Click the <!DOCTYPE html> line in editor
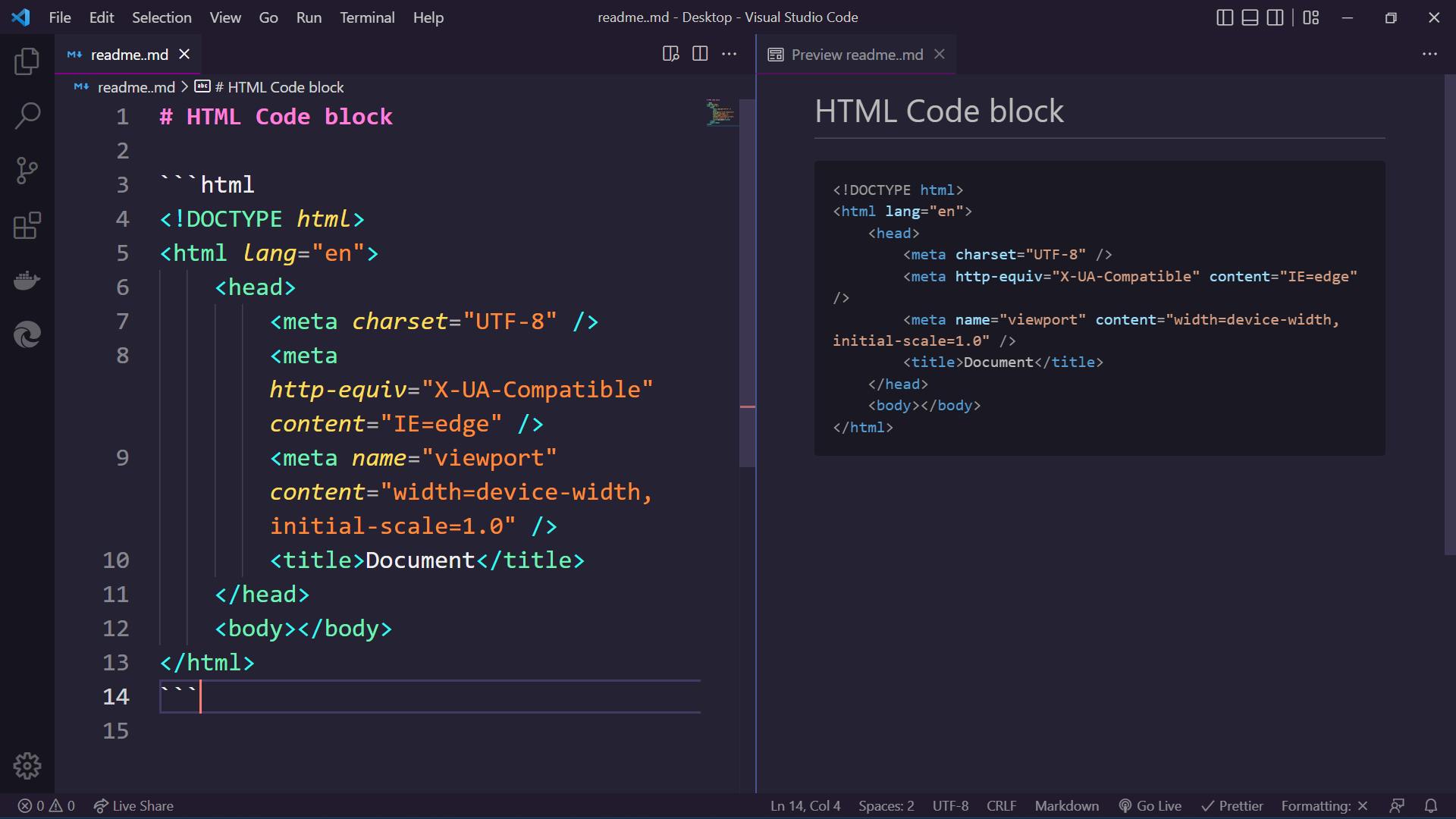Screen dimensions: 1456x819 (262, 219)
